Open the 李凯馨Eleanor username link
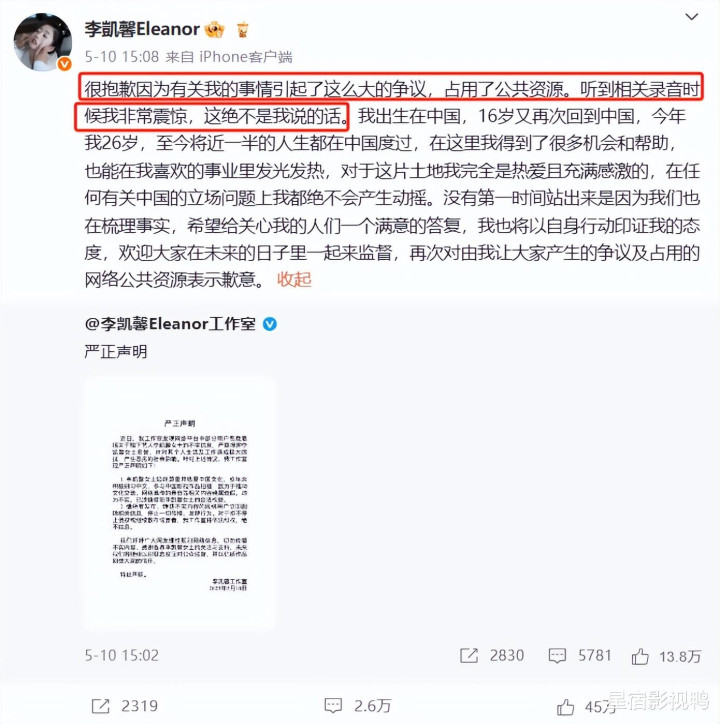720x724 pixels. coord(142,29)
